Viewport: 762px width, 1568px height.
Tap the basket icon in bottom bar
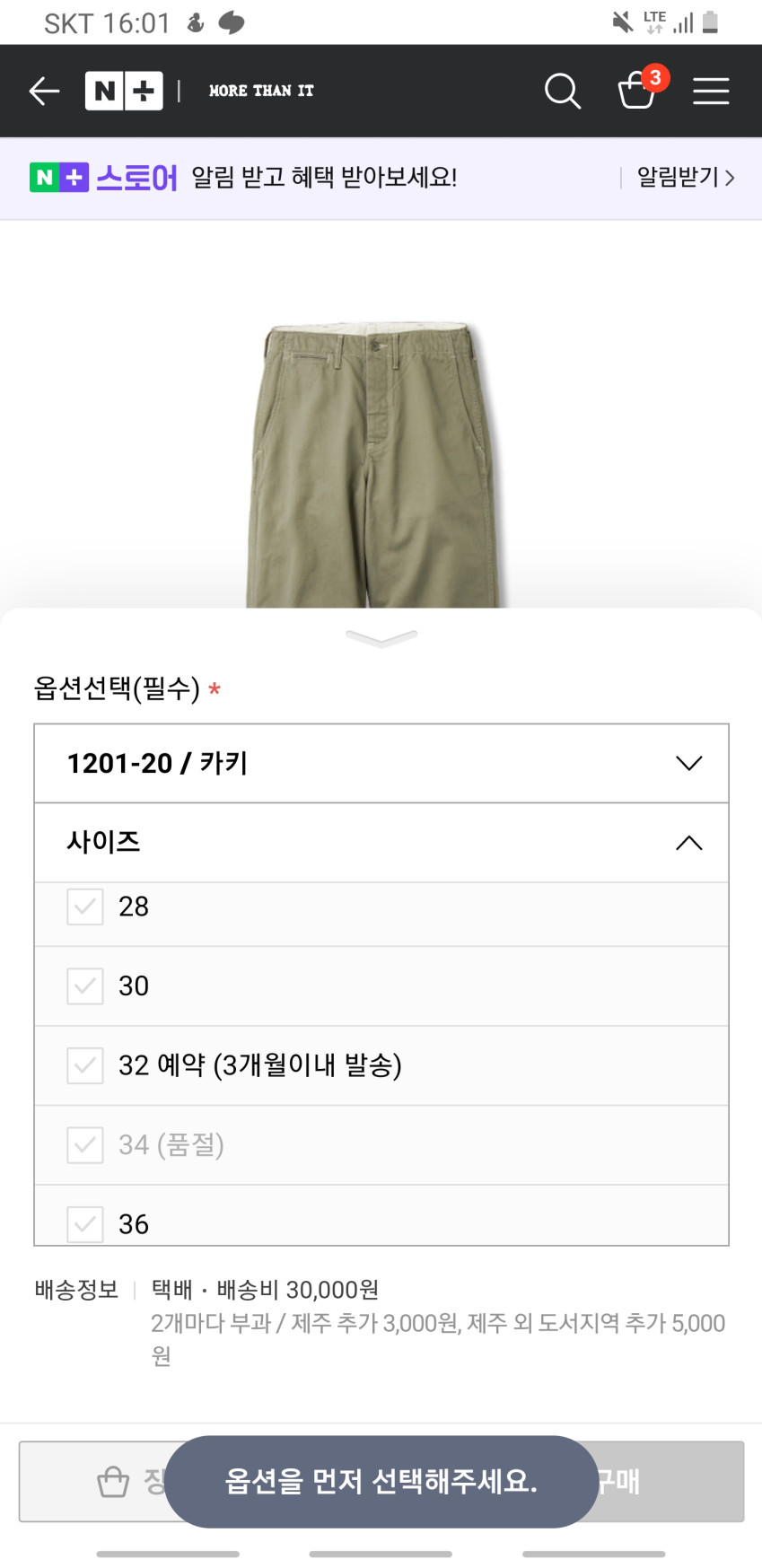(x=113, y=1481)
